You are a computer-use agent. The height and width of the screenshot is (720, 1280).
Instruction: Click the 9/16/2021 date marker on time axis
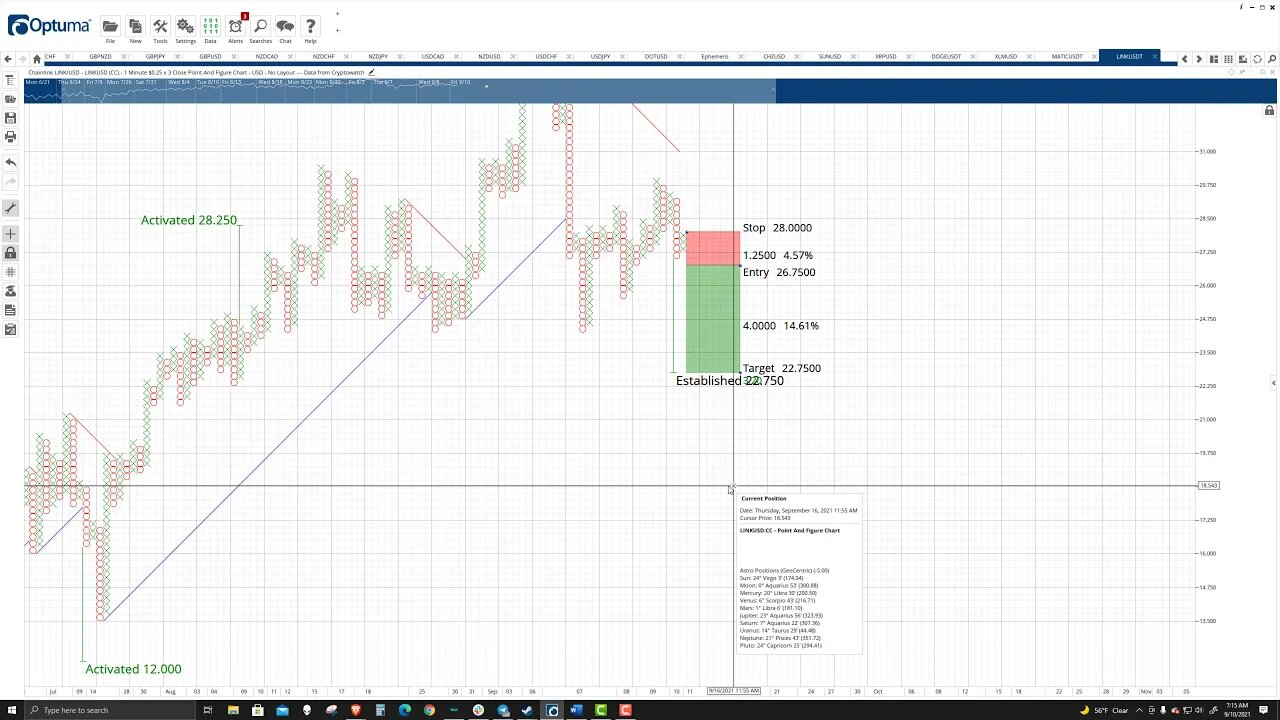click(734, 691)
